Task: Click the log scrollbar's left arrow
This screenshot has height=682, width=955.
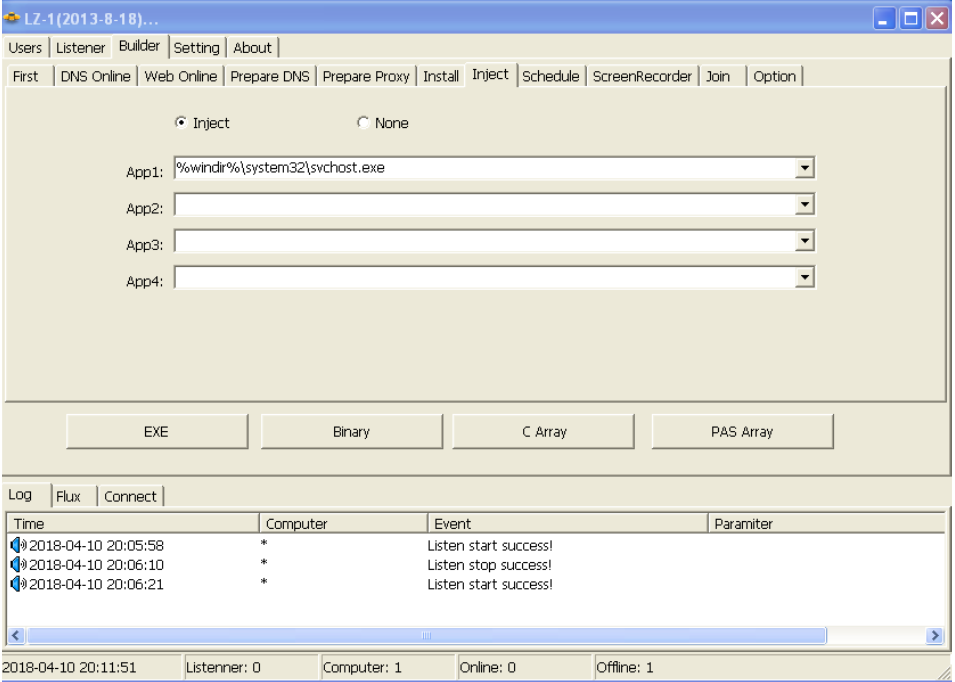Action: pos(15,634)
